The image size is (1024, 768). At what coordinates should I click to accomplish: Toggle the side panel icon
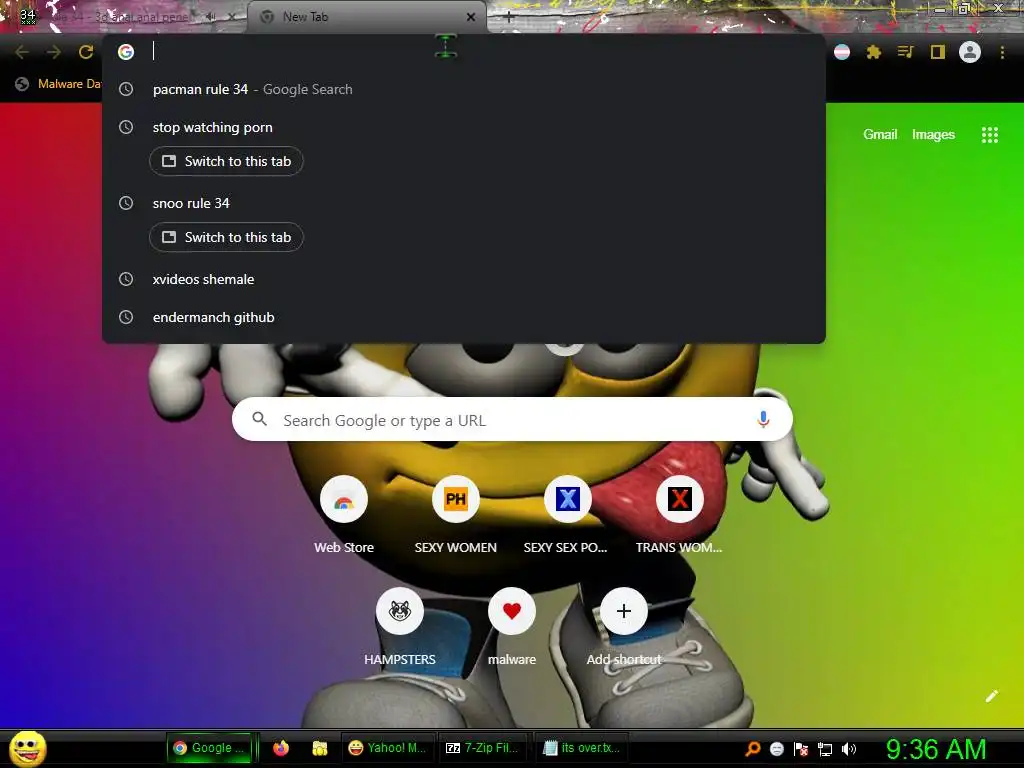click(938, 52)
